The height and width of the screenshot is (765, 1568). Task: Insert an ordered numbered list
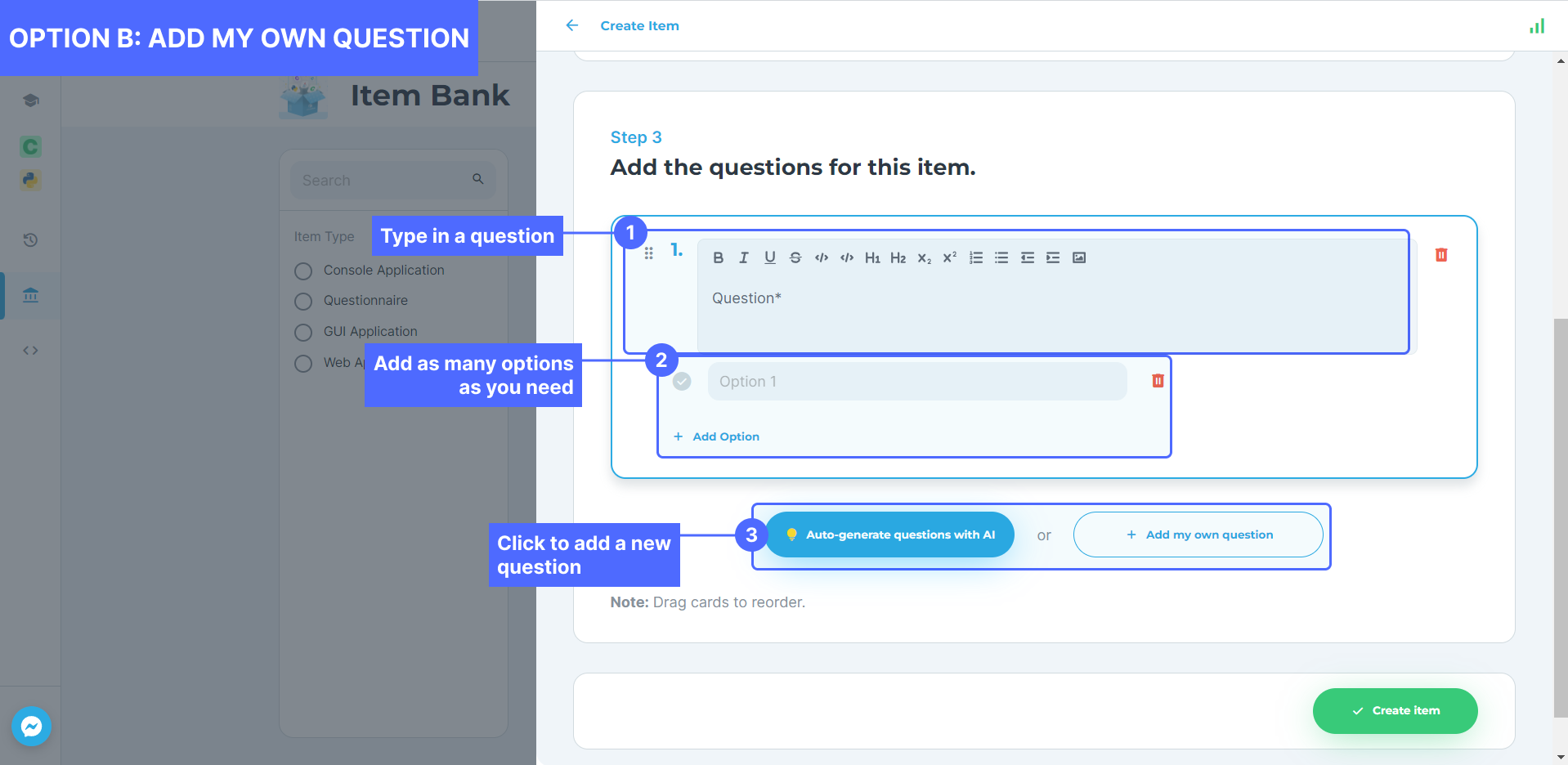[975, 257]
